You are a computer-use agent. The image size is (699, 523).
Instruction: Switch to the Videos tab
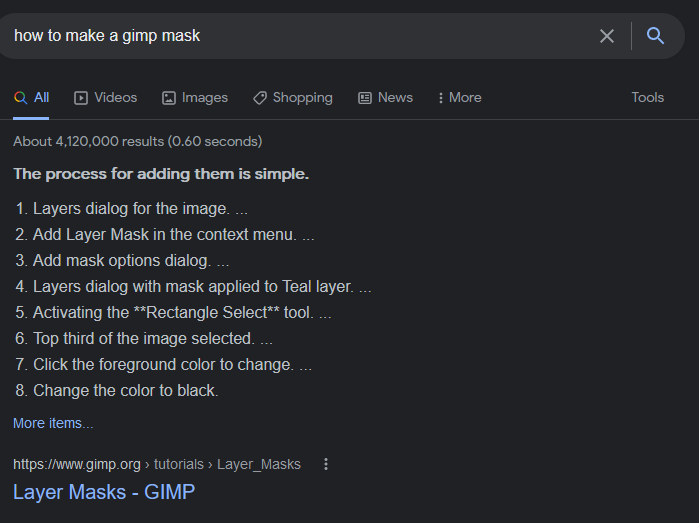pyautogui.click(x=106, y=98)
